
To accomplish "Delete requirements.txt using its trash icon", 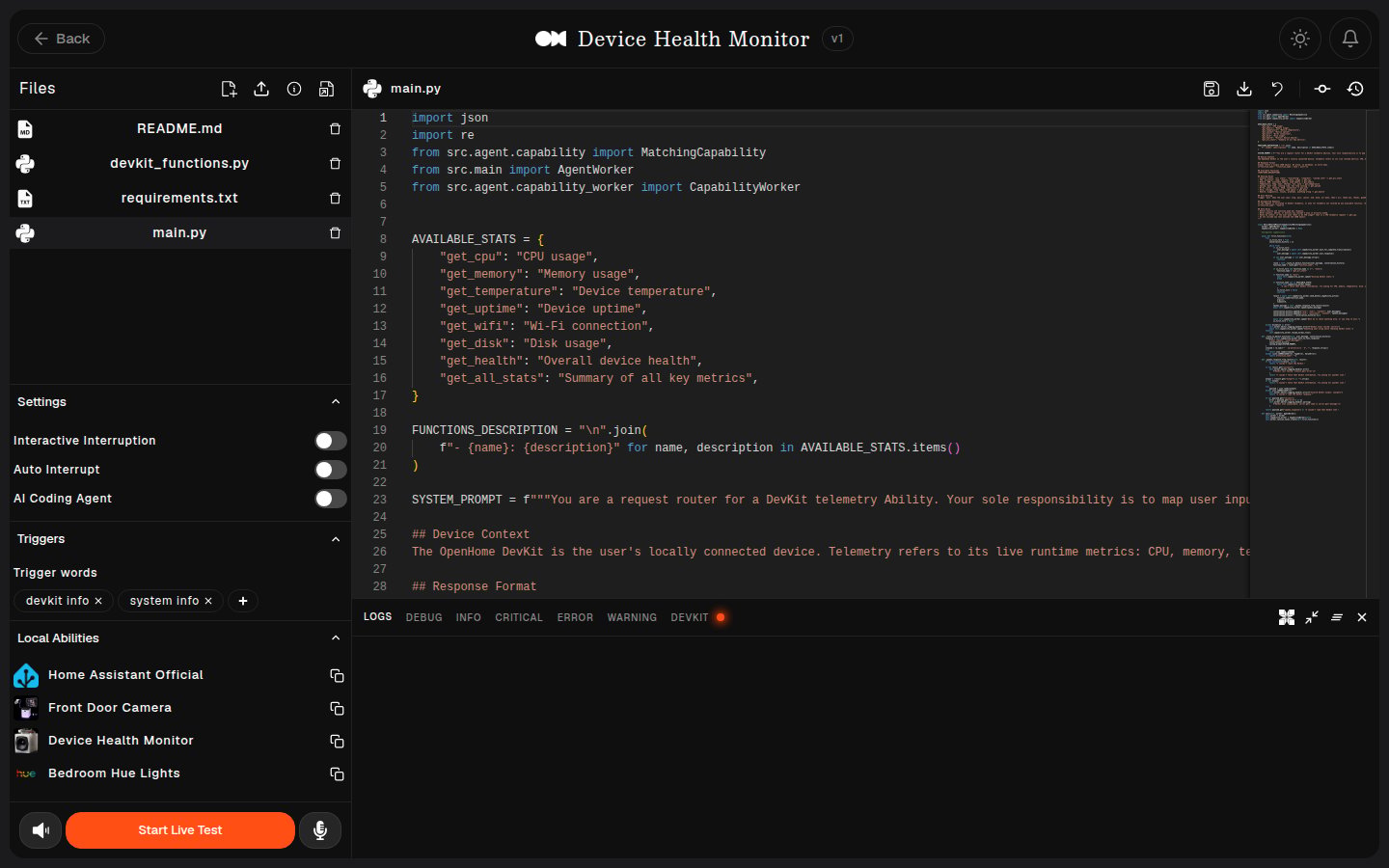I will (x=335, y=199).
